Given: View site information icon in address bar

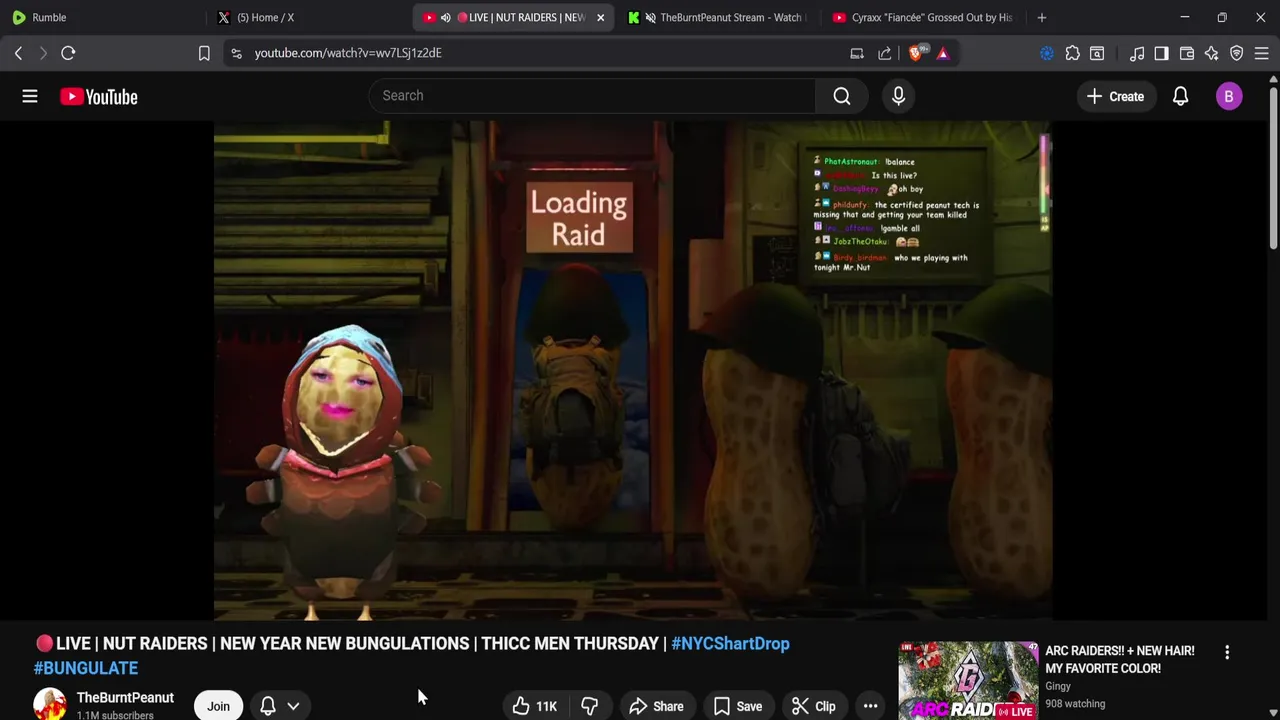Looking at the screenshot, I should (x=236, y=53).
